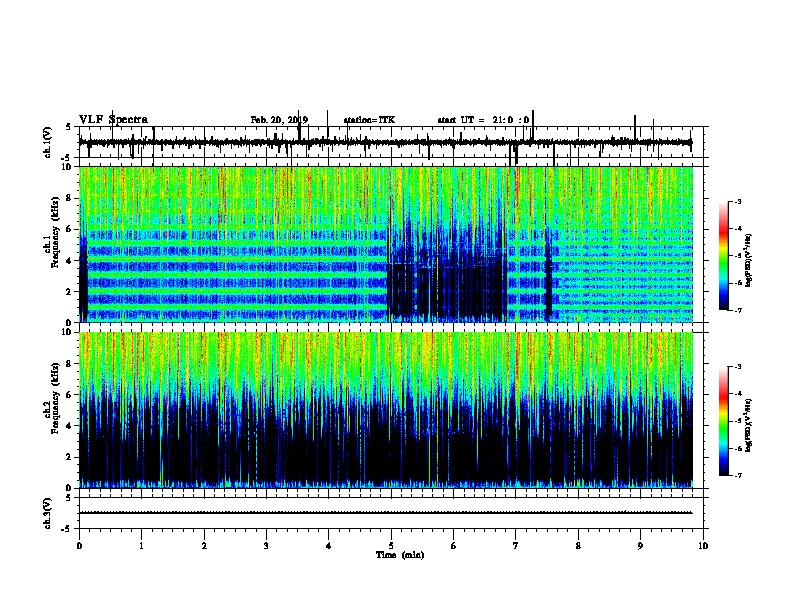
Task: Click the '-7' label on ch.2 color scale
Action: (737, 475)
